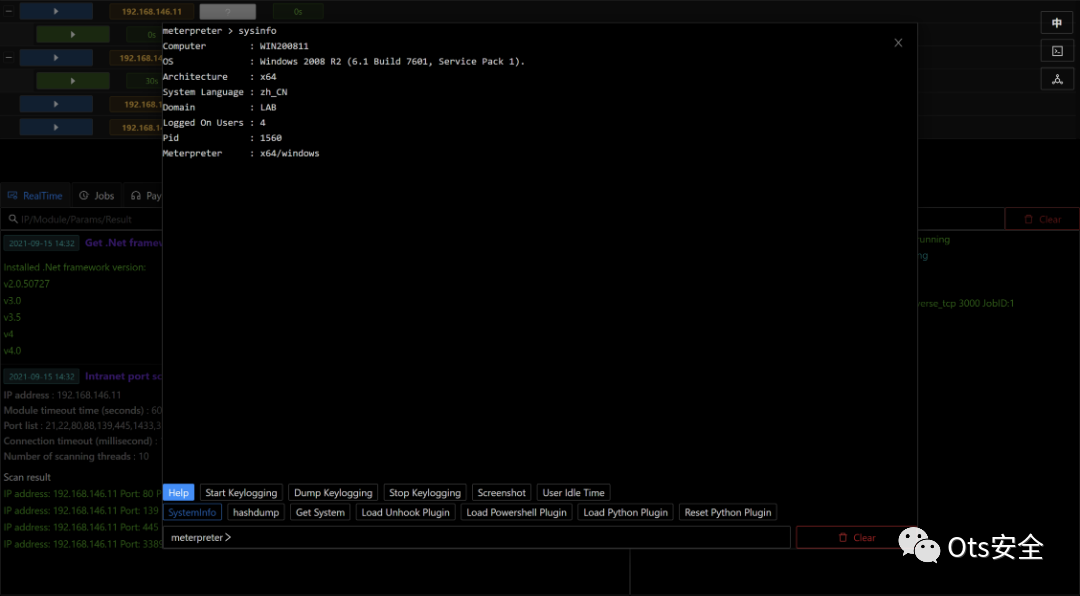The image size is (1080, 596).
Task: Click the green play button beside the 30s tag
Action: (x=72, y=81)
